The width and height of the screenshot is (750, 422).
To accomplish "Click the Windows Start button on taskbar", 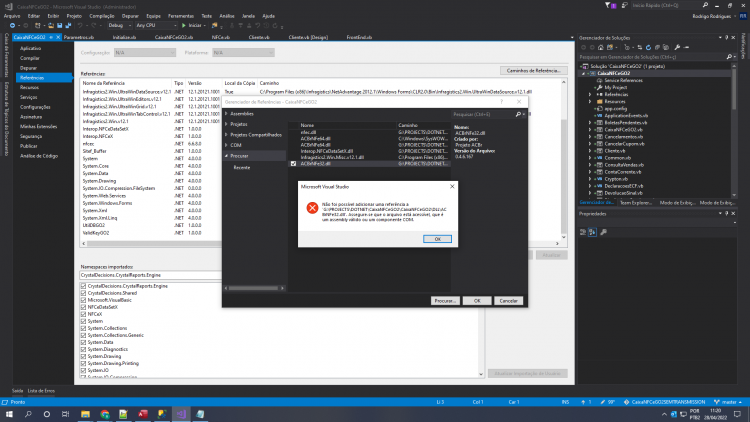I will [9, 414].
